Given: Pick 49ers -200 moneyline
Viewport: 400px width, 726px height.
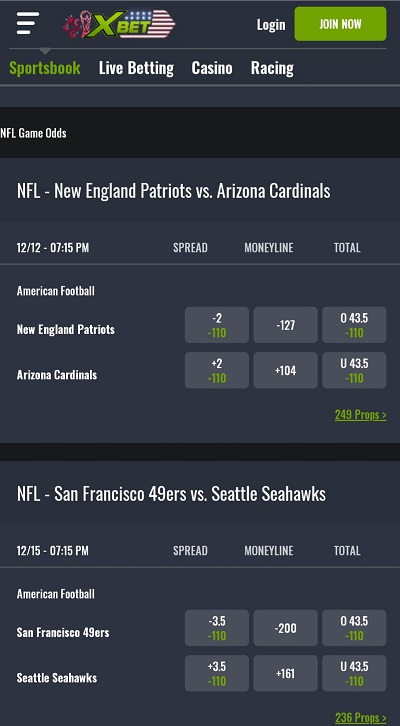Looking at the screenshot, I should pos(285,628).
